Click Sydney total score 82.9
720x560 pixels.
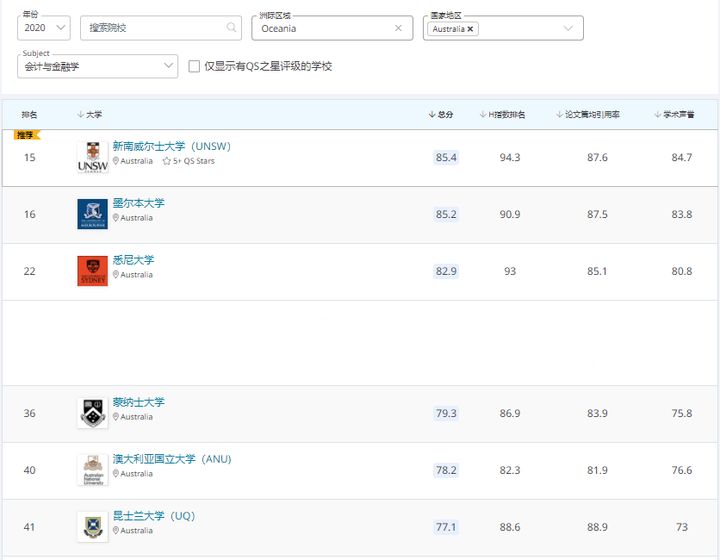446,271
